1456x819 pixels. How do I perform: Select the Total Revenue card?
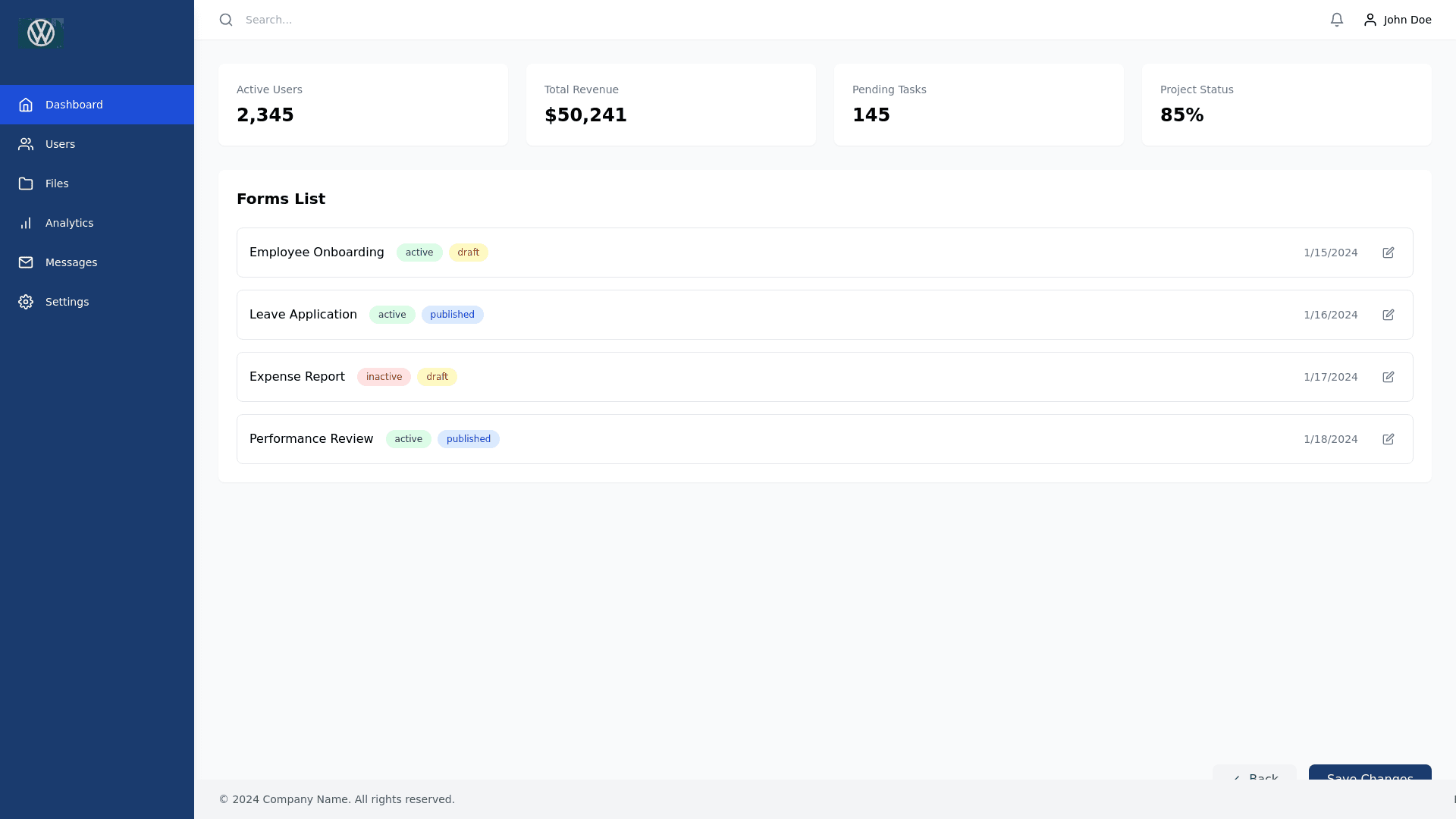point(670,105)
